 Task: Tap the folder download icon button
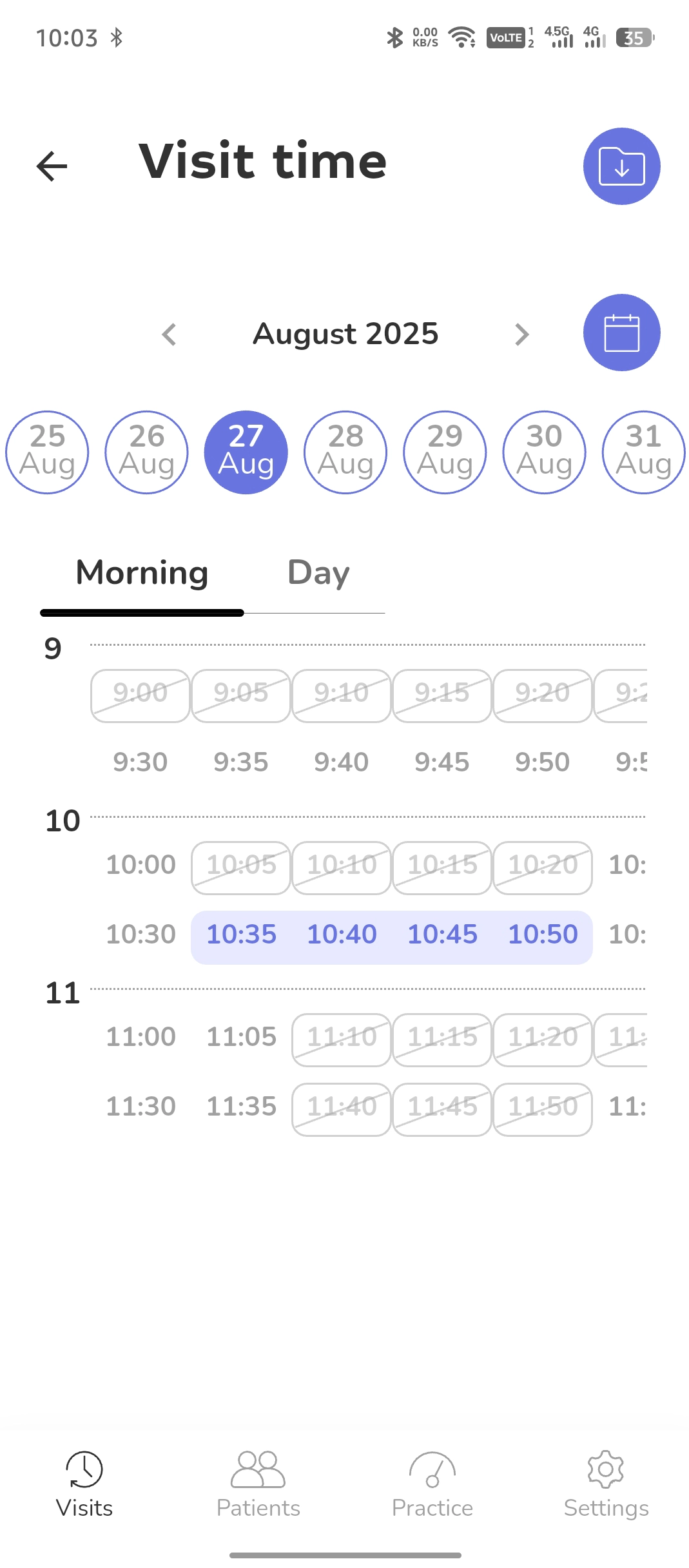[x=621, y=166]
